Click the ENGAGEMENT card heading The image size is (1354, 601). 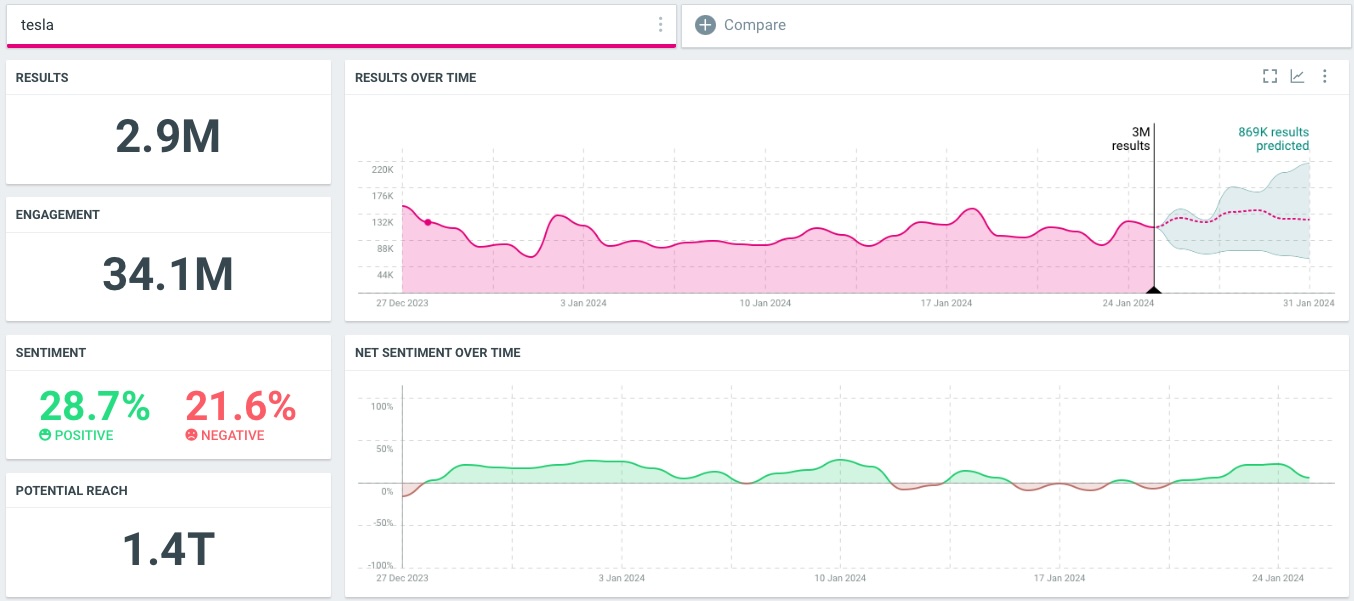pyautogui.click(x=58, y=215)
